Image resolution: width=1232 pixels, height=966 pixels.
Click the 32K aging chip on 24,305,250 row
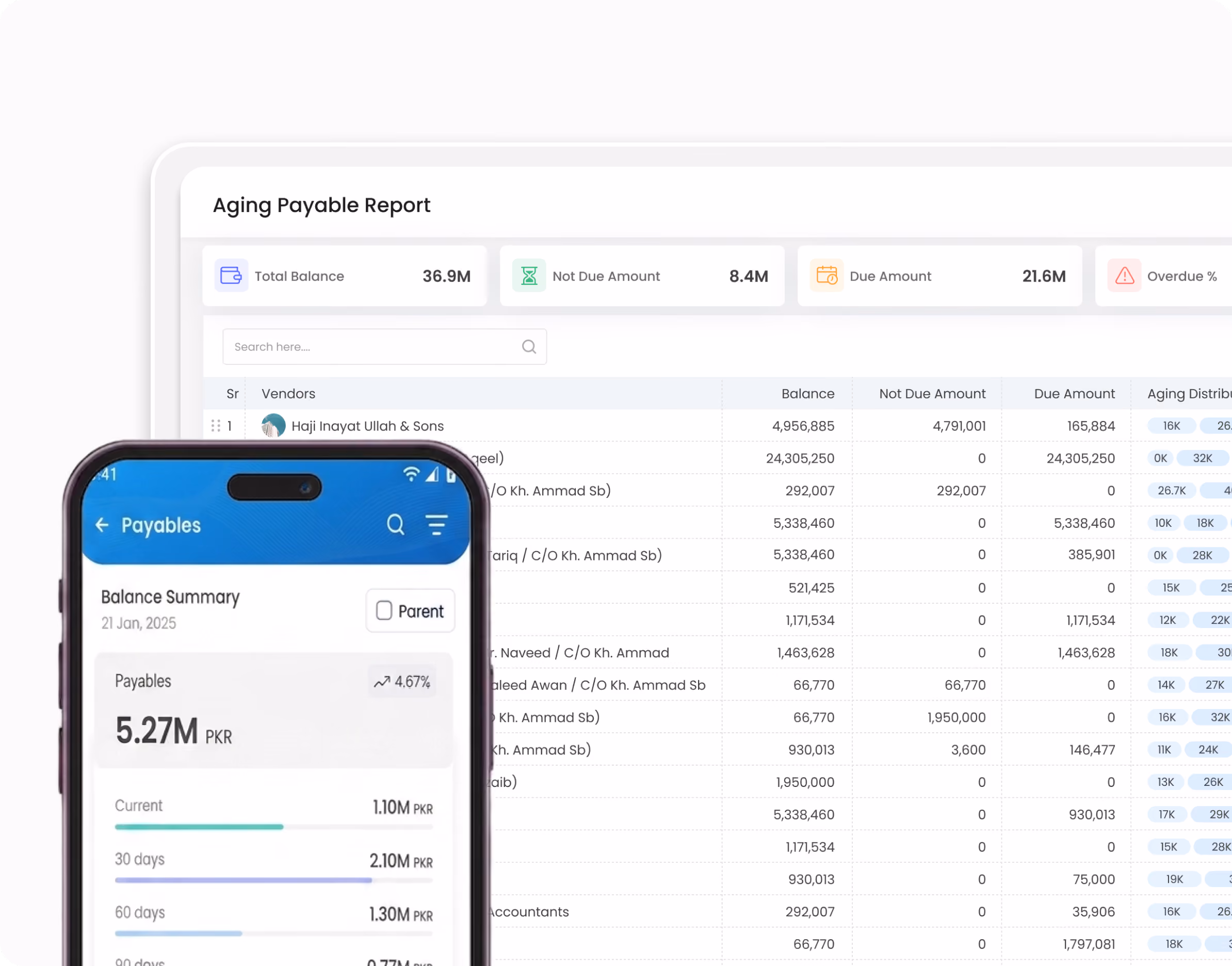pos(1202,458)
